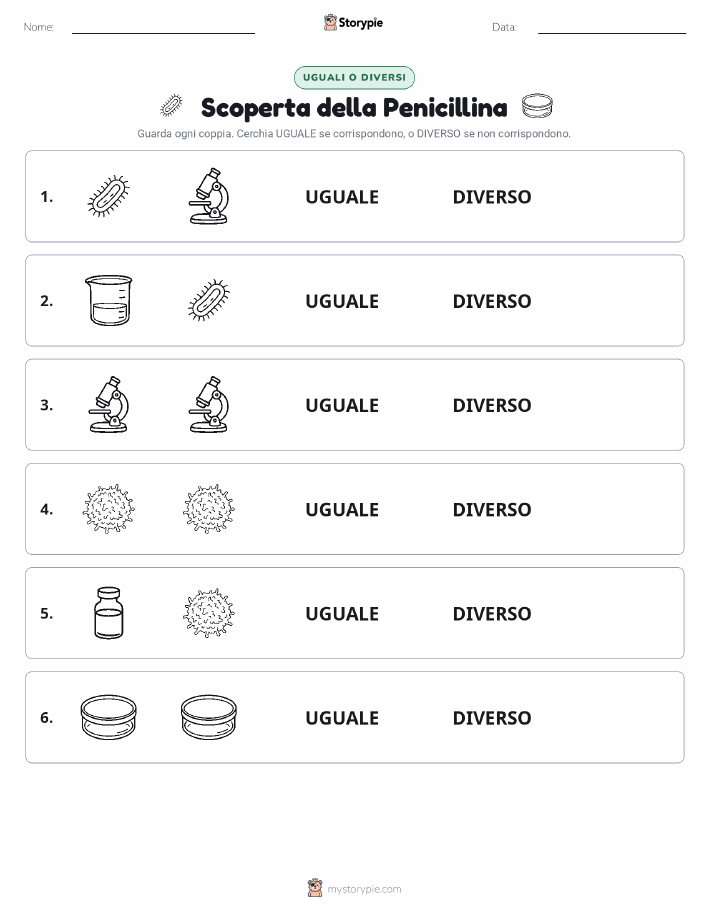Select the left petri dish in row 6
The image size is (709, 917).
[x=108, y=717]
